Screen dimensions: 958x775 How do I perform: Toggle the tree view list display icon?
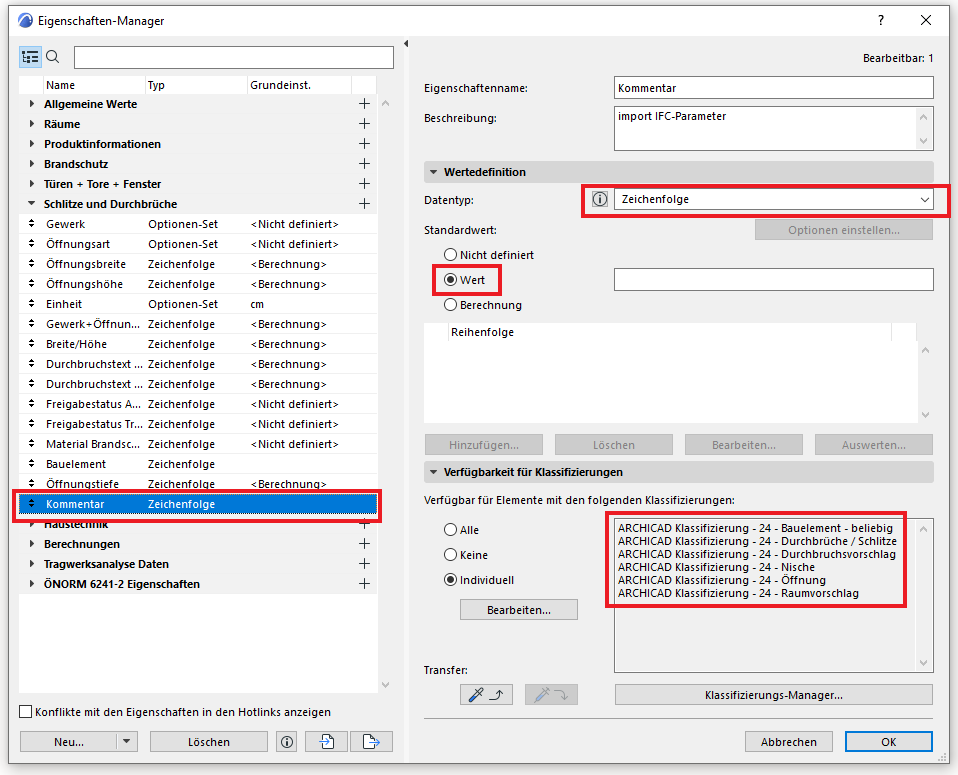[x=30, y=57]
